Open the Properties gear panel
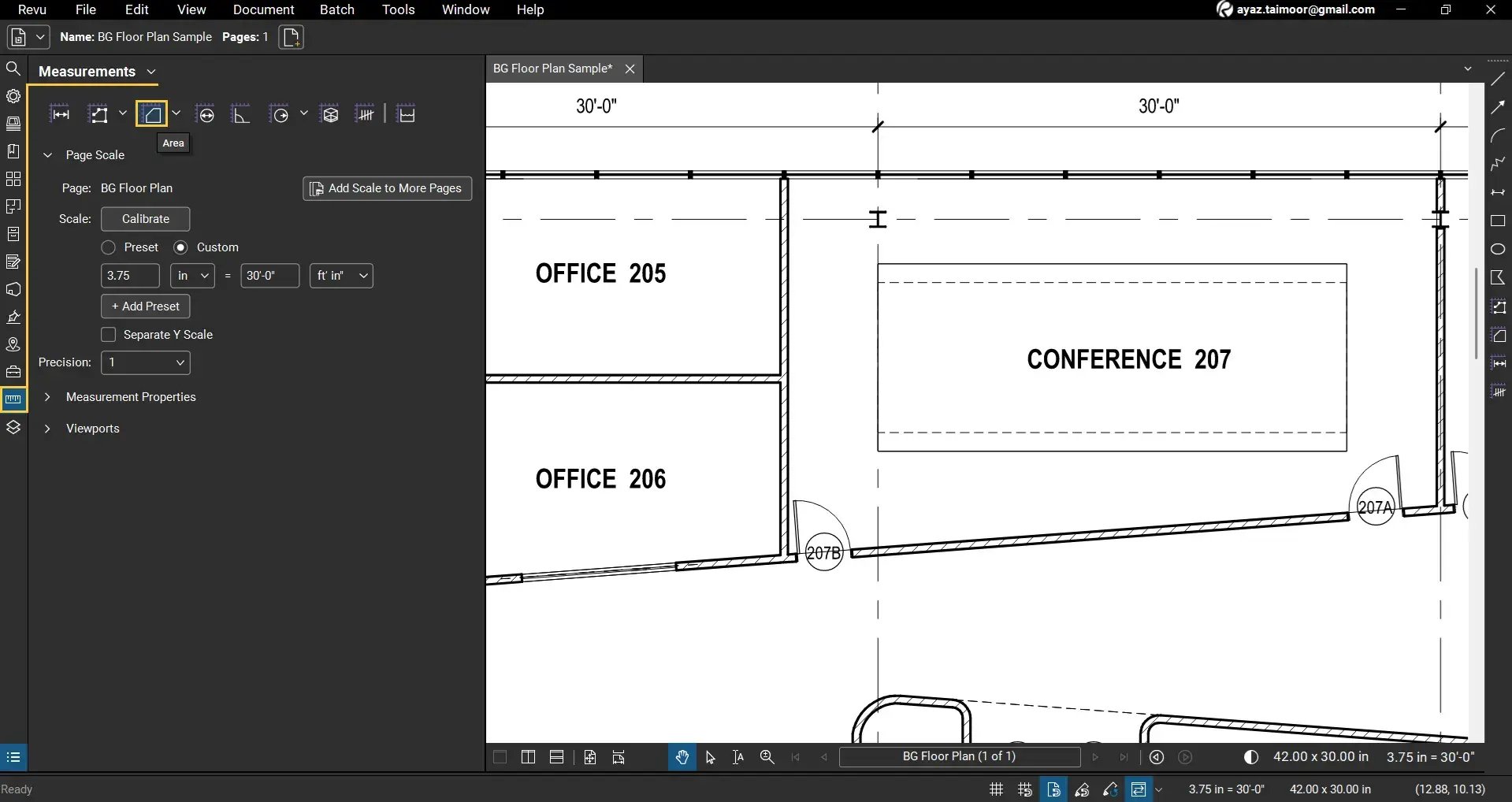The image size is (1512, 802). (x=13, y=96)
